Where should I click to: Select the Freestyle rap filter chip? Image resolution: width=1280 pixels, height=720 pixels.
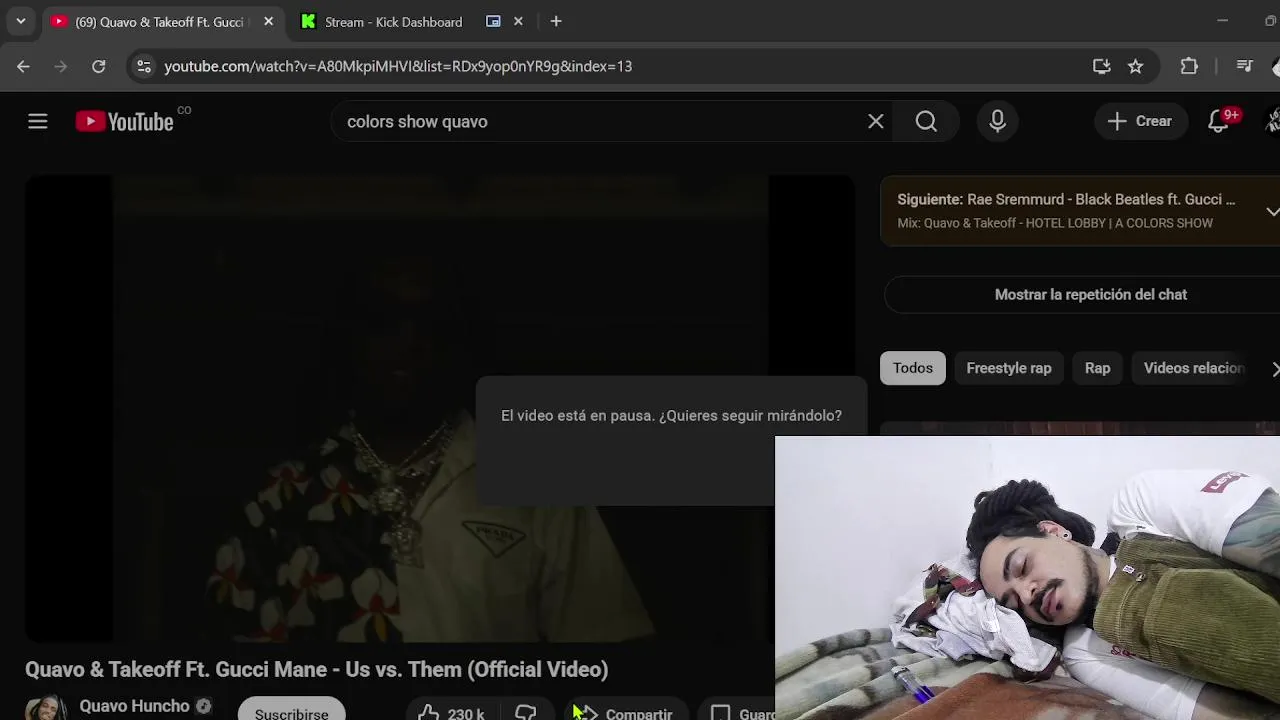tap(1008, 368)
